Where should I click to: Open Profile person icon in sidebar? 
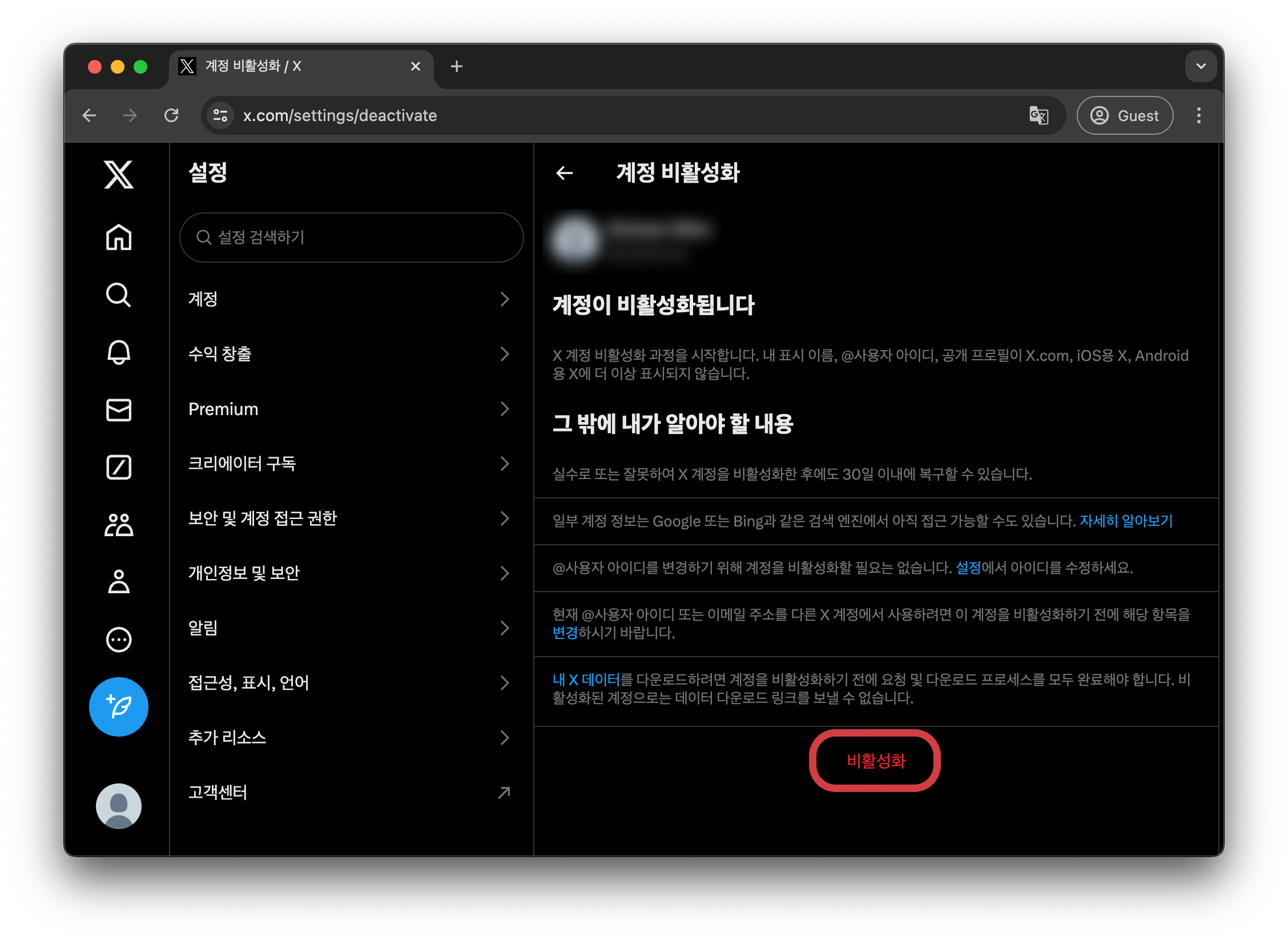(x=119, y=582)
